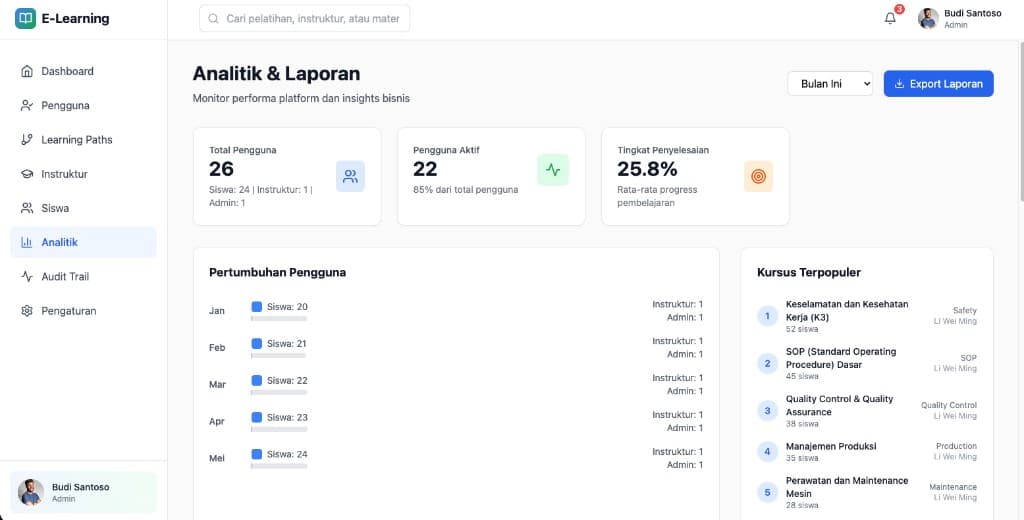Click the Pengaturan gear icon
The height and width of the screenshot is (520, 1024).
(x=27, y=311)
